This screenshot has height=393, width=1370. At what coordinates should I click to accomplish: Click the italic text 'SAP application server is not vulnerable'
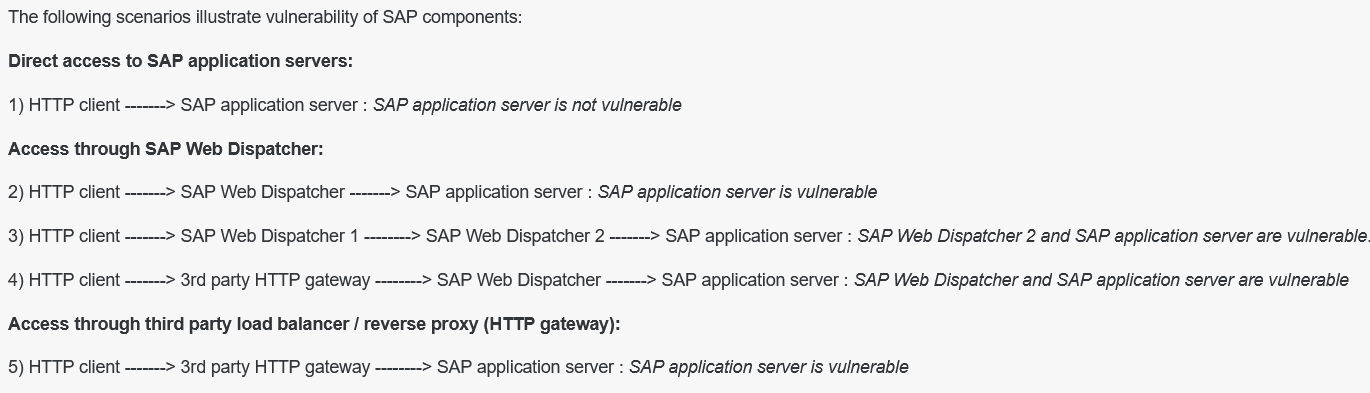(527, 105)
